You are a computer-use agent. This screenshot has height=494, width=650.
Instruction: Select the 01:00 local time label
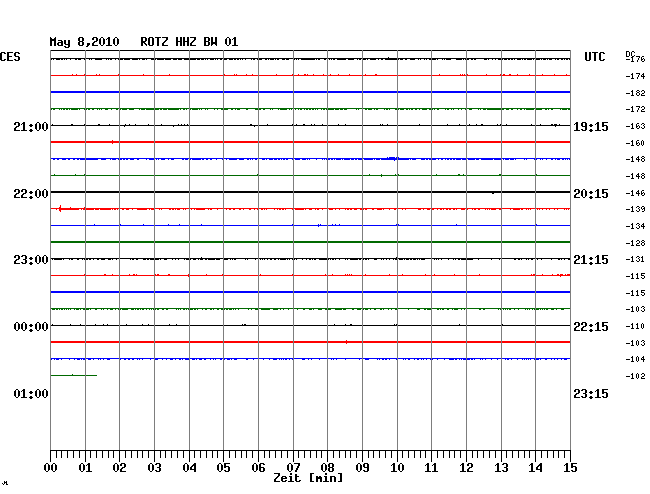[31, 393]
